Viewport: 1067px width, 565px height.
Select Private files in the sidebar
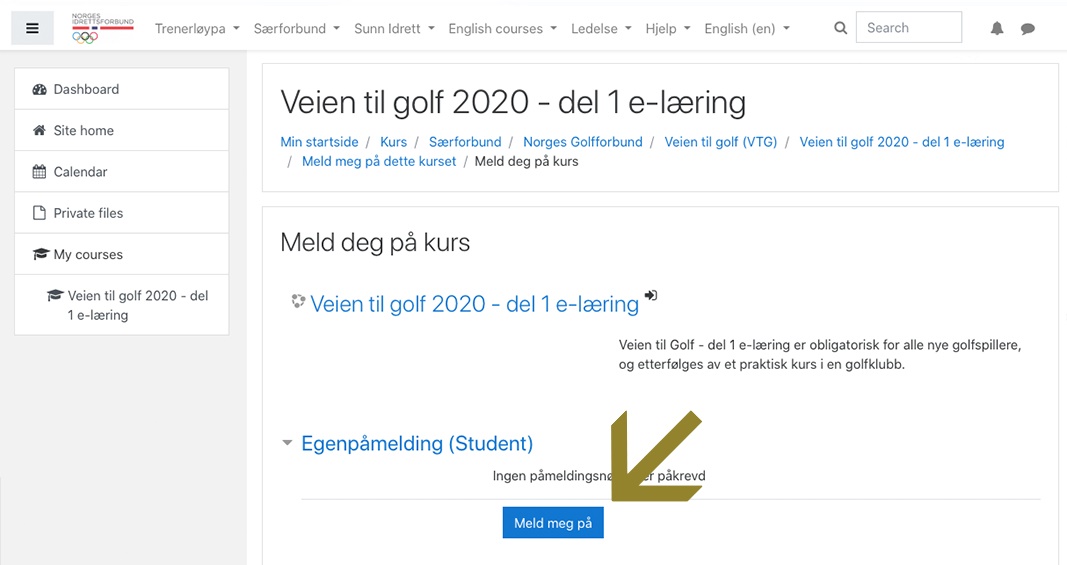[122, 213]
